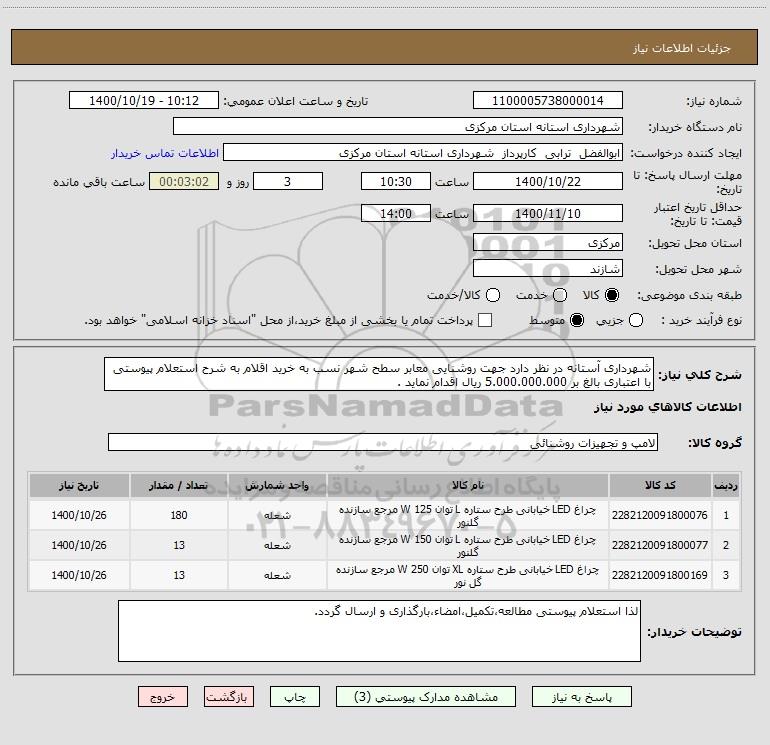Click the واحد شمارش column header
Screen dimensions: 770x745
click(x=277, y=485)
